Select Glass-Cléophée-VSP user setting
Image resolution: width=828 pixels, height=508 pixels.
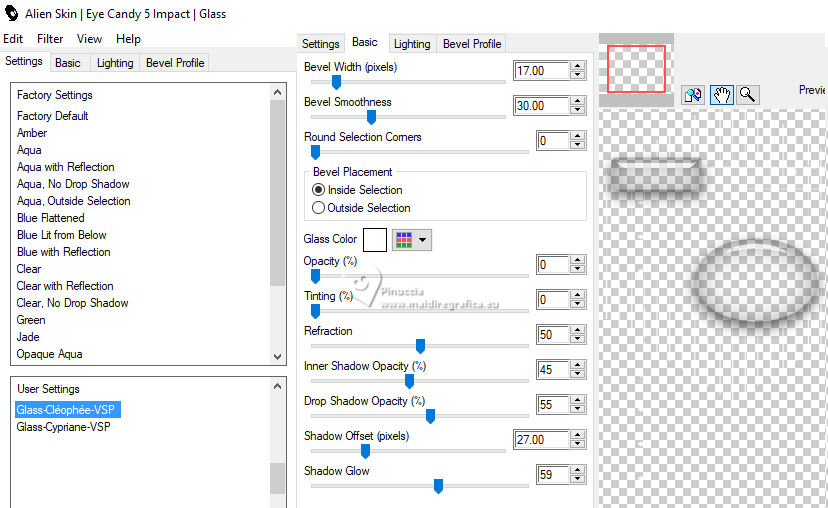pyautogui.click(x=68, y=410)
